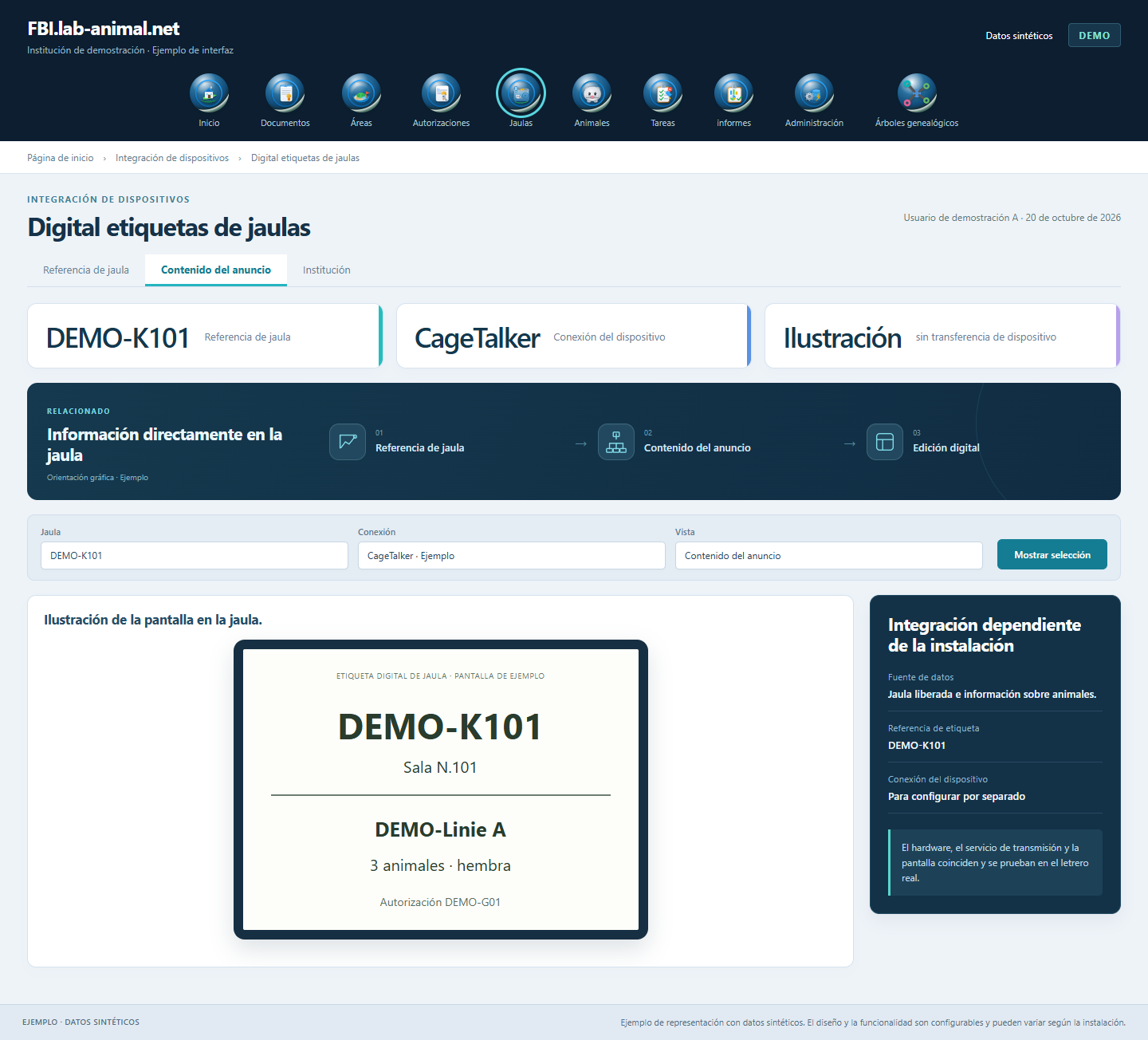Viewport: 1148px width, 1040px height.
Task: Select the Contenido del anuncio tab
Action: pos(216,270)
